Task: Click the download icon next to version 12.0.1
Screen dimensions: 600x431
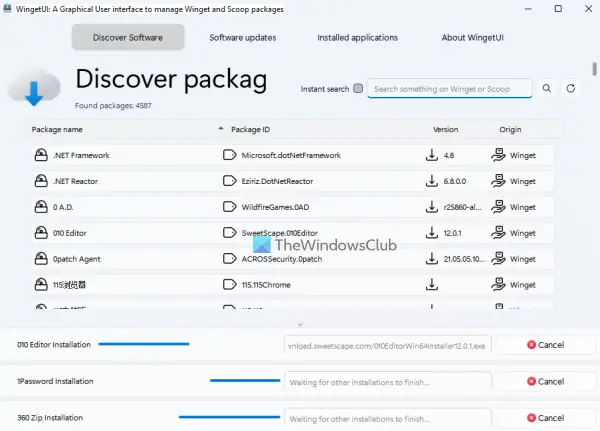Action: pos(432,233)
